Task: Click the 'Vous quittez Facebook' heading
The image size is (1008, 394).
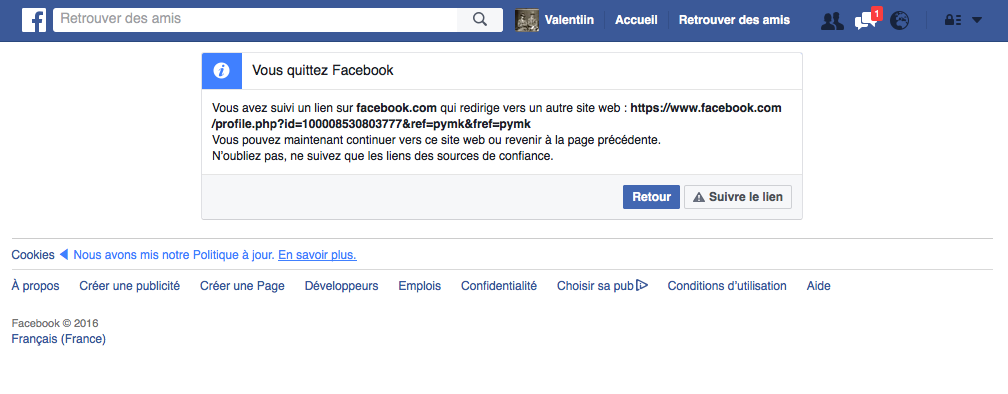Action: pos(323,71)
